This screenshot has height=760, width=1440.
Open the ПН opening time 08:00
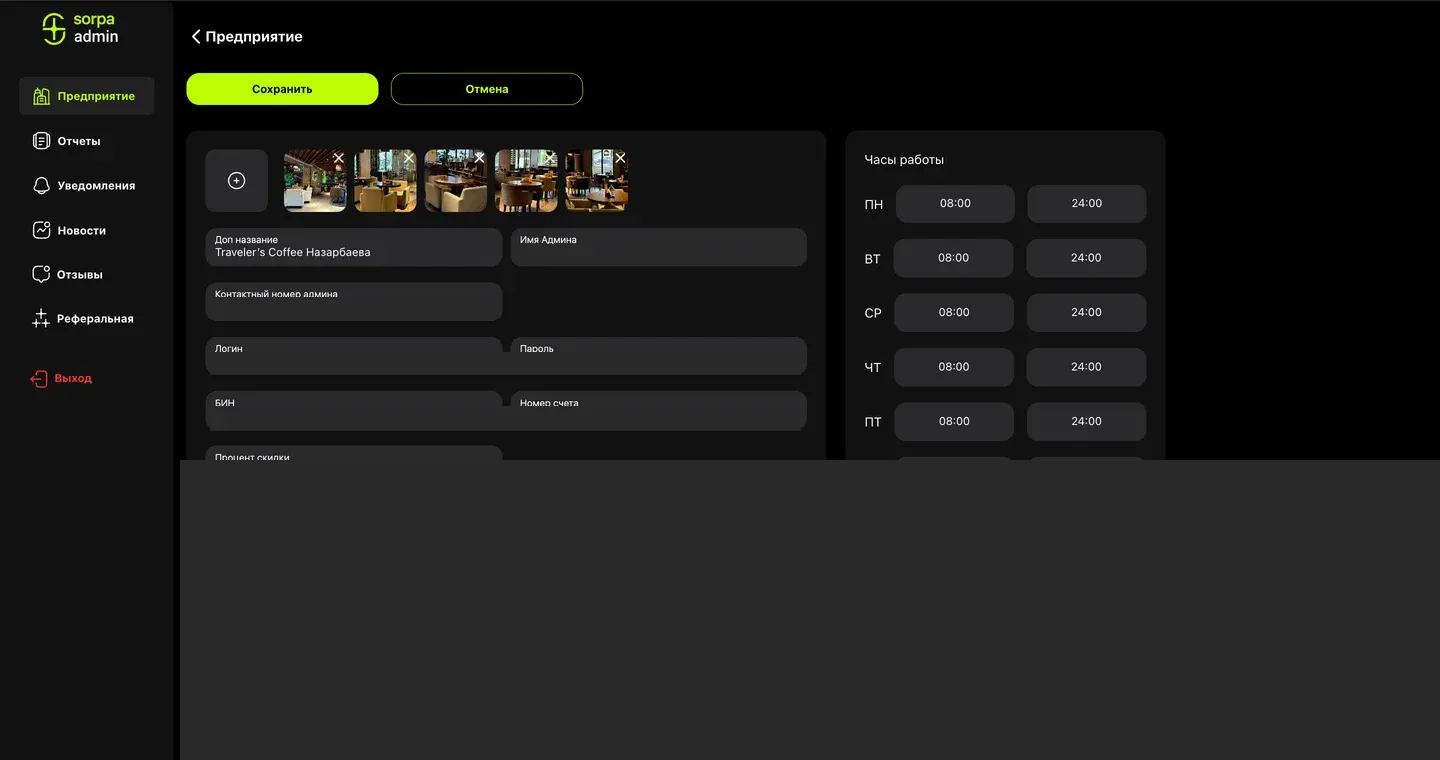click(955, 204)
